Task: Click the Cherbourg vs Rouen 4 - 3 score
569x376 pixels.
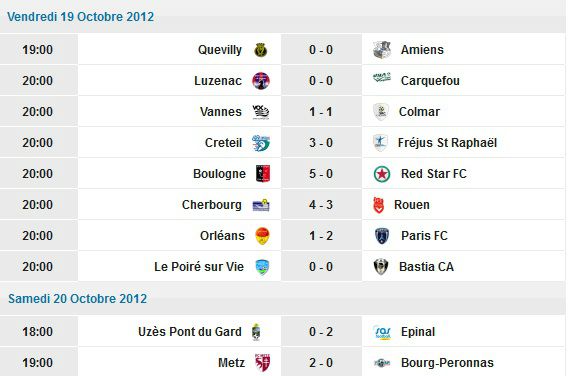Action: 321,205
